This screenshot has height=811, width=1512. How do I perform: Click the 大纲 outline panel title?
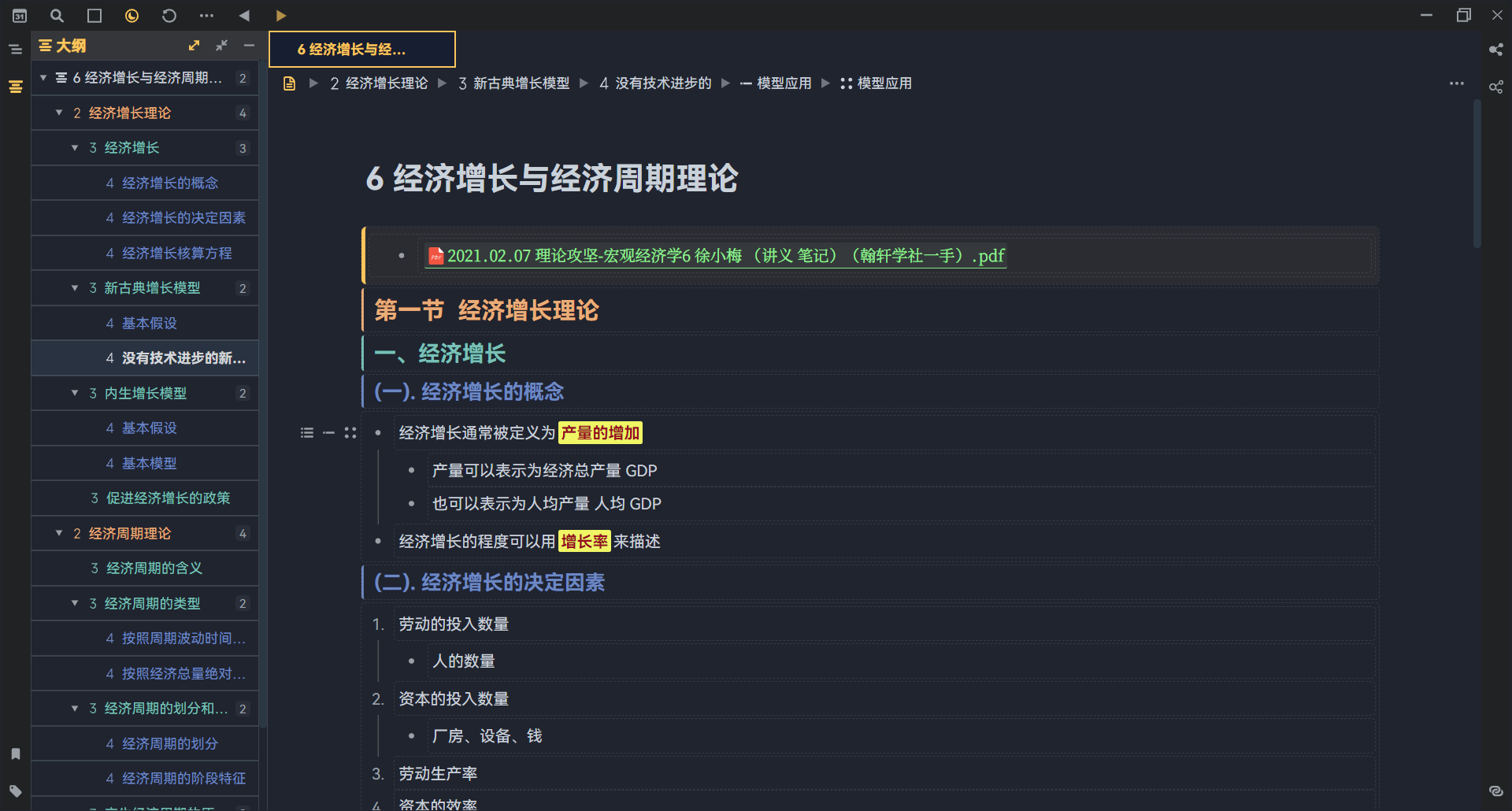pos(71,46)
